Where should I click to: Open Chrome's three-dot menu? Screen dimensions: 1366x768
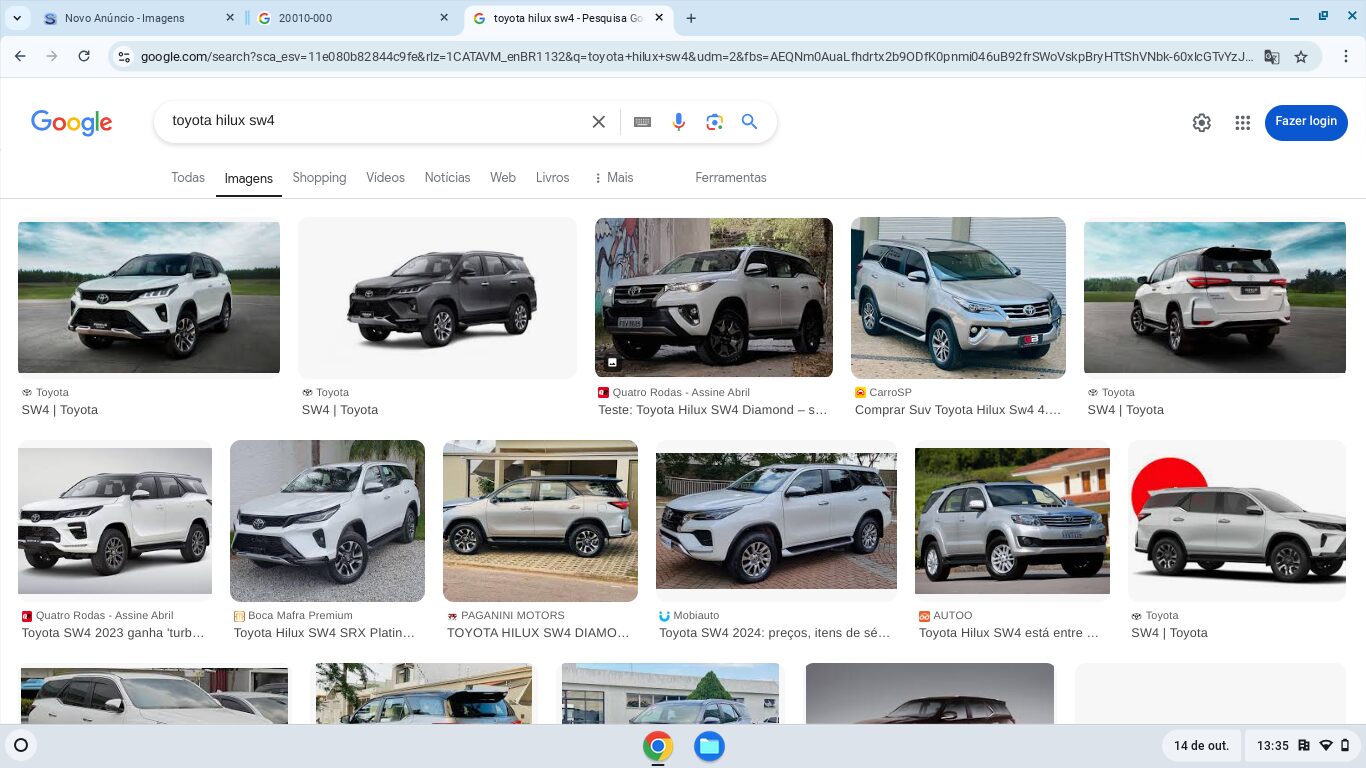[x=1346, y=56]
